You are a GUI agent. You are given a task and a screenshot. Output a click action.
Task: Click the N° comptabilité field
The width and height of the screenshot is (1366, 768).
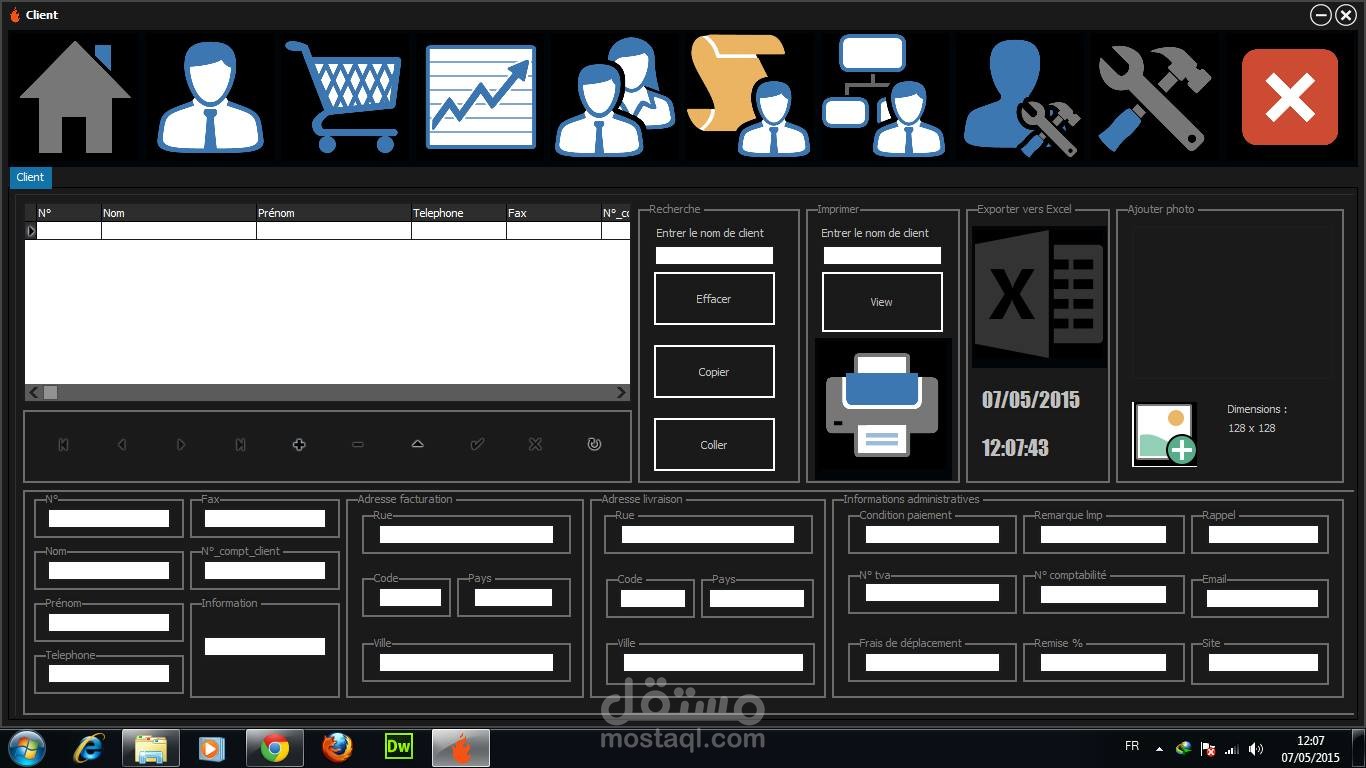coord(1103,595)
